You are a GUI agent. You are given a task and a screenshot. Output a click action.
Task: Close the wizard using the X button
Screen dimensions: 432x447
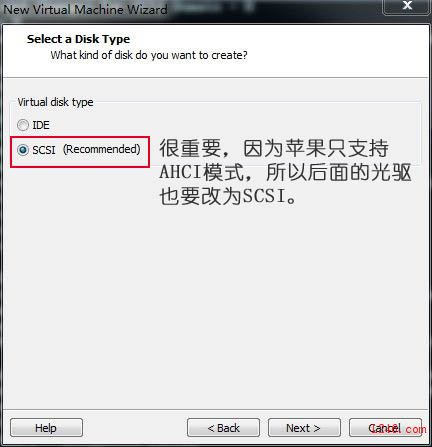(407, 6)
